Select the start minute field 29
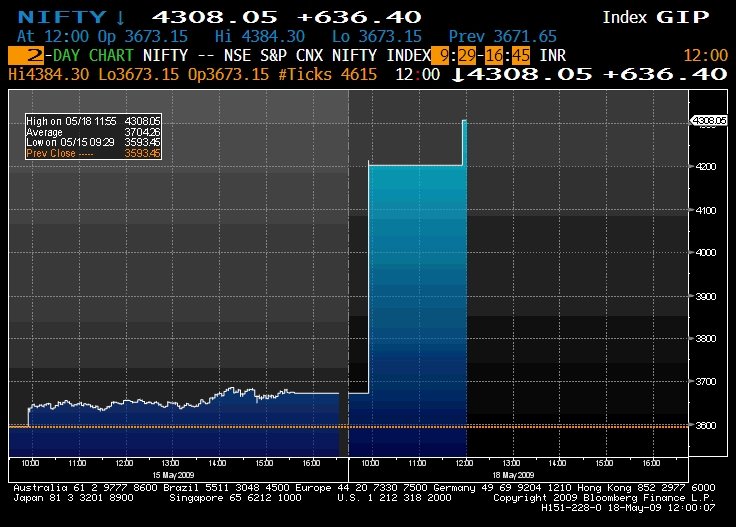Screen dimensions: 736x527 click(x=467, y=55)
